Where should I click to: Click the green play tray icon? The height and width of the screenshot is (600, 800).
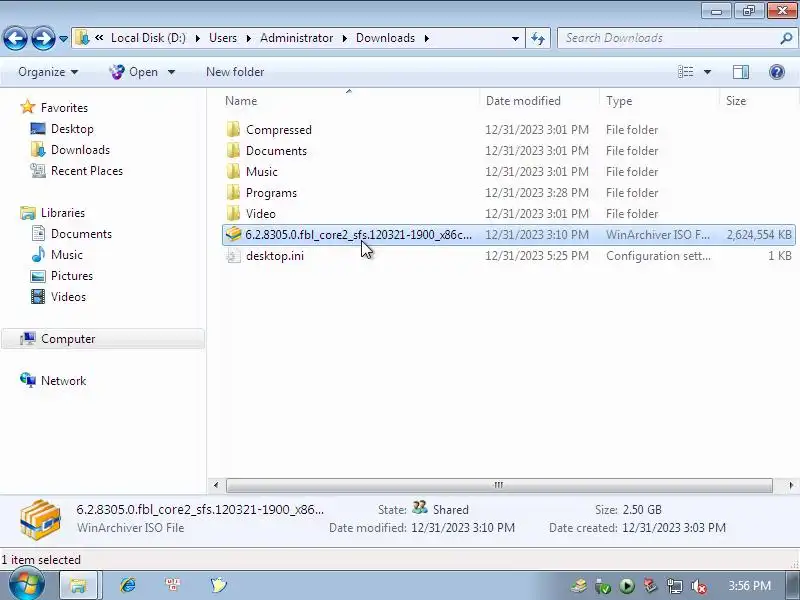point(627,586)
